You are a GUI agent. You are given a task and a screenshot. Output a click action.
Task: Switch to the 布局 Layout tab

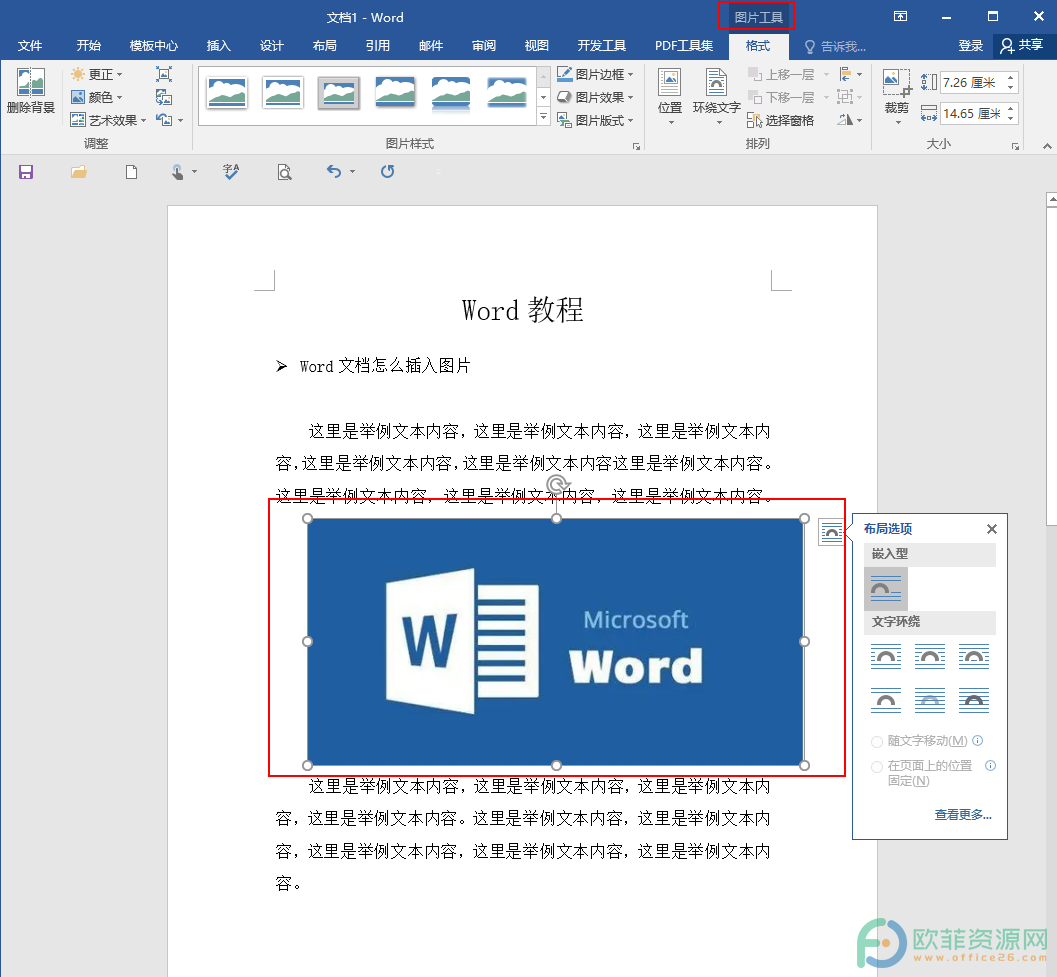(324, 45)
